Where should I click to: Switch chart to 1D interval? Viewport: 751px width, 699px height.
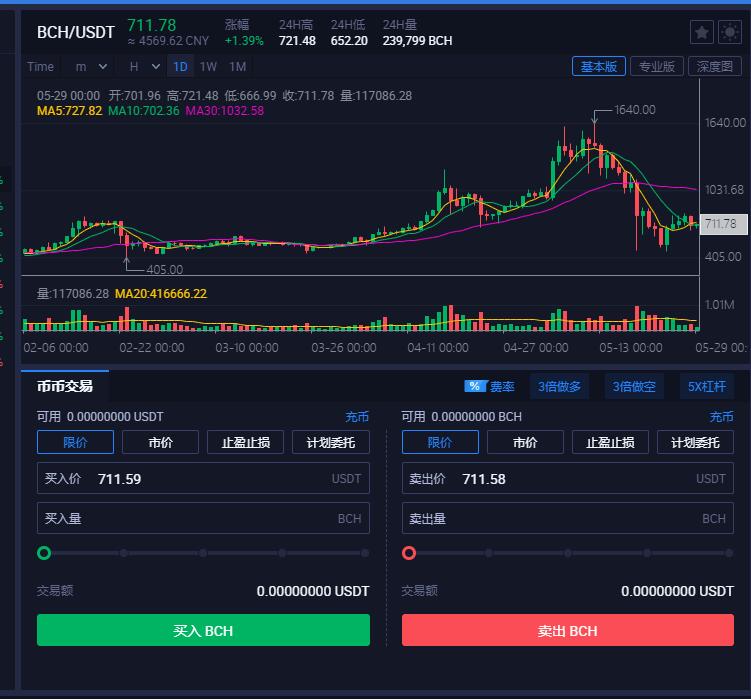[180, 67]
